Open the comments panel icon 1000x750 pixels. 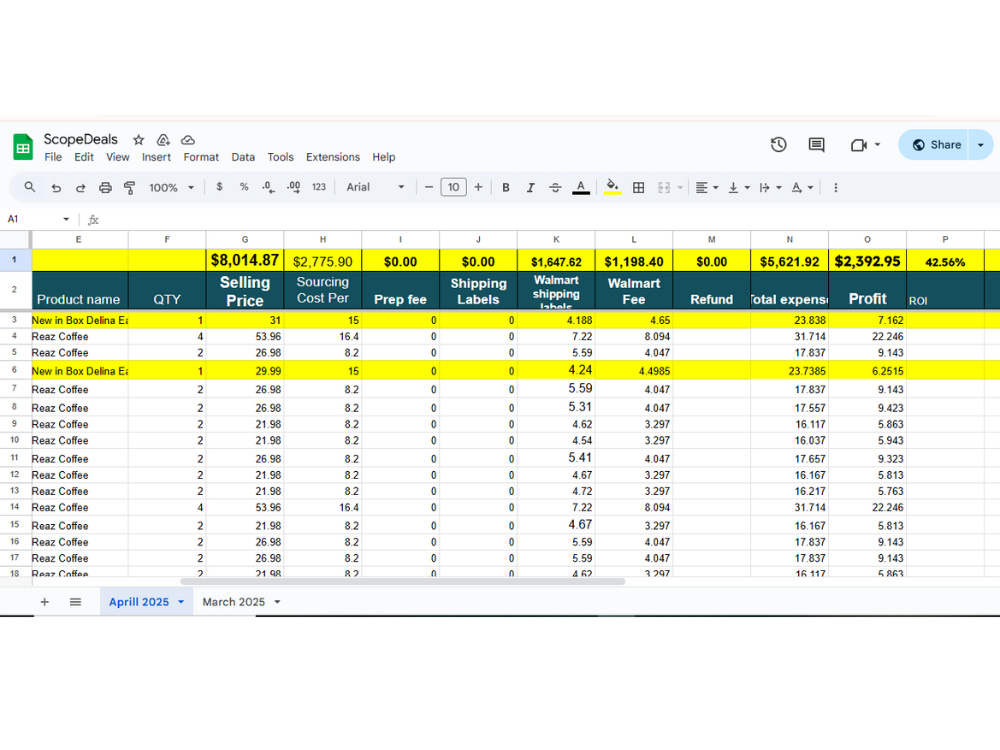click(x=816, y=145)
